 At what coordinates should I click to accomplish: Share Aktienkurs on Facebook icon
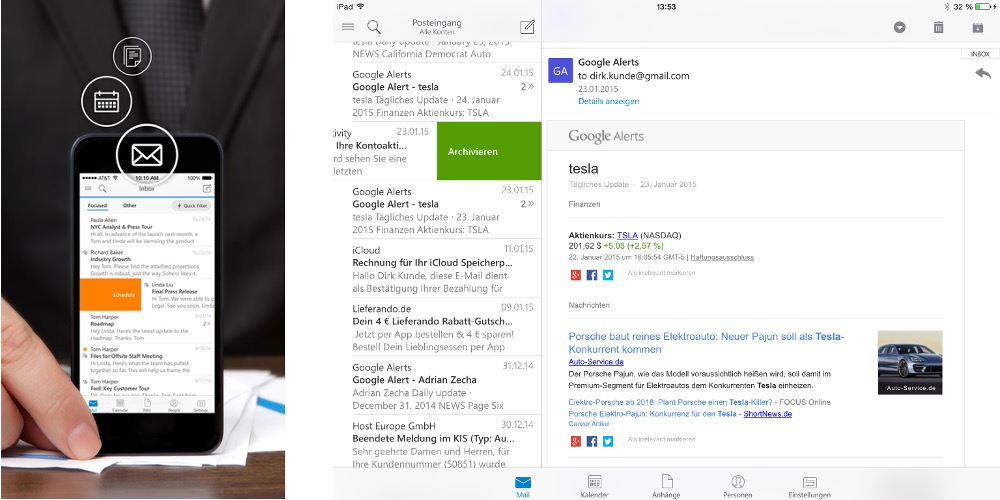click(592, 275)
